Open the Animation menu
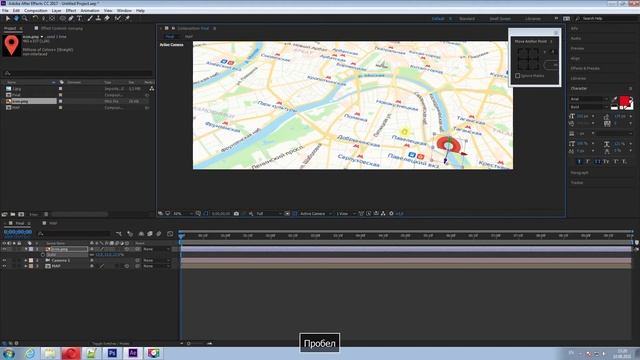The image size is (640, 360). [90, 11]
